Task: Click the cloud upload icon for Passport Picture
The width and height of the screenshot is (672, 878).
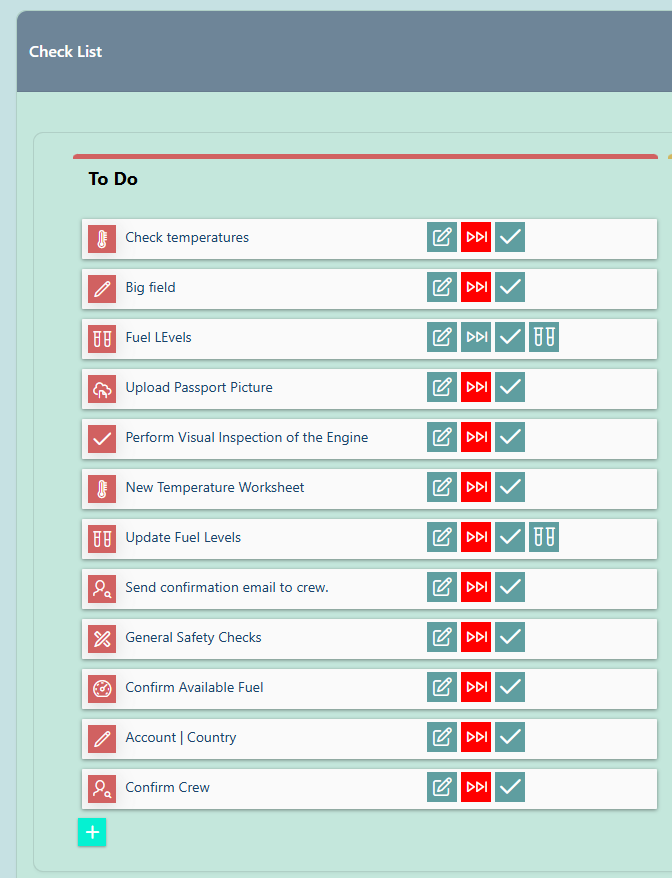Action: pyautogui.click(x=102, y=388)
